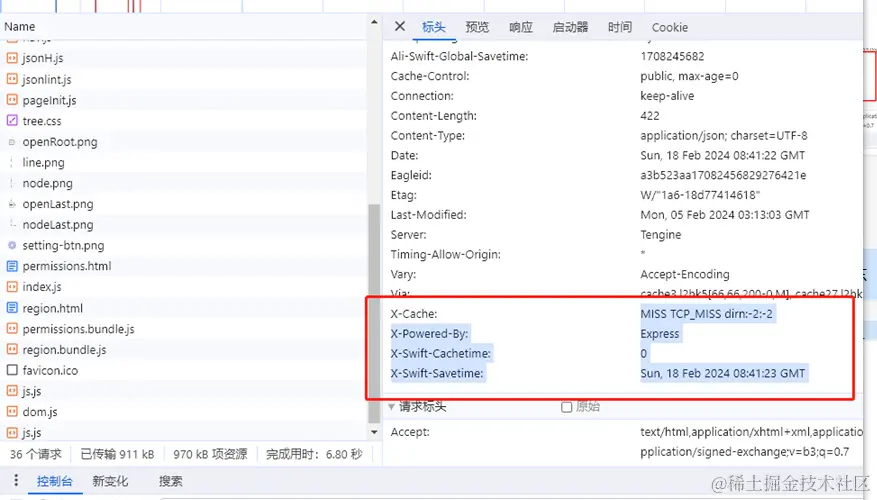The height and width of the screenshot is (500, 877).
Task: Click the request list scrollbar thumb
Action: 374,313
